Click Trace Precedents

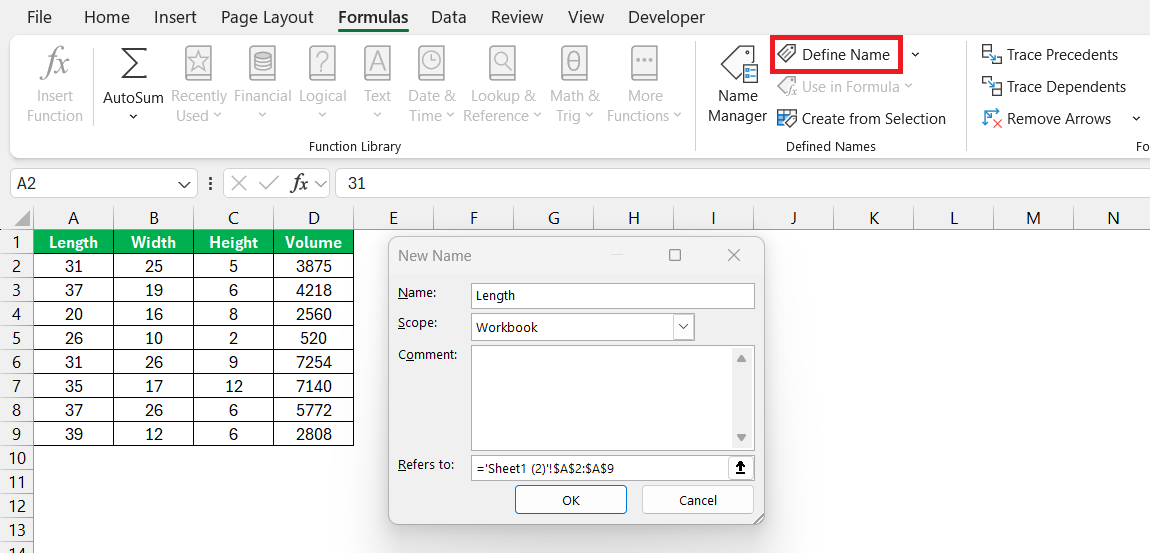(1050, 55)
